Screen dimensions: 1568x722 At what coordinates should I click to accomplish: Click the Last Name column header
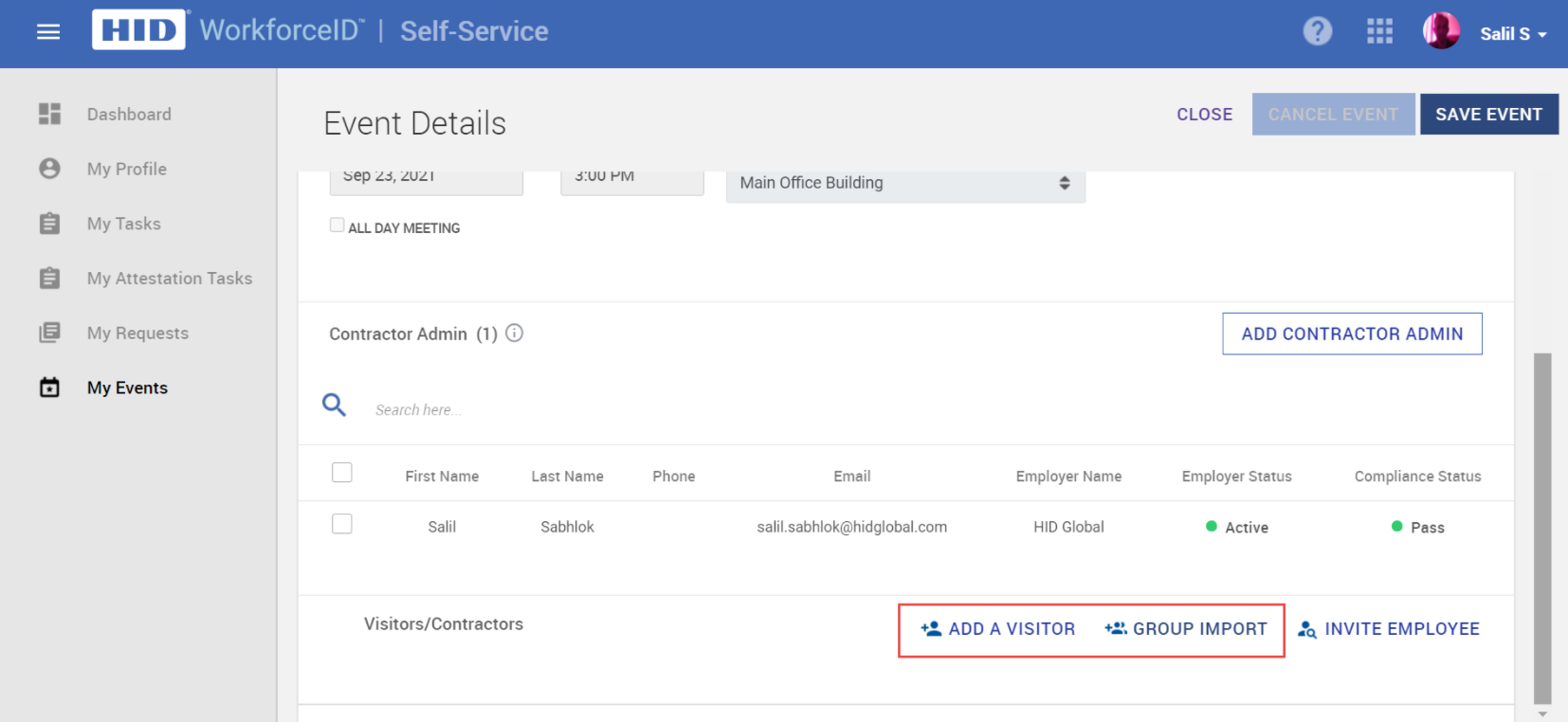tap(567, 477)
